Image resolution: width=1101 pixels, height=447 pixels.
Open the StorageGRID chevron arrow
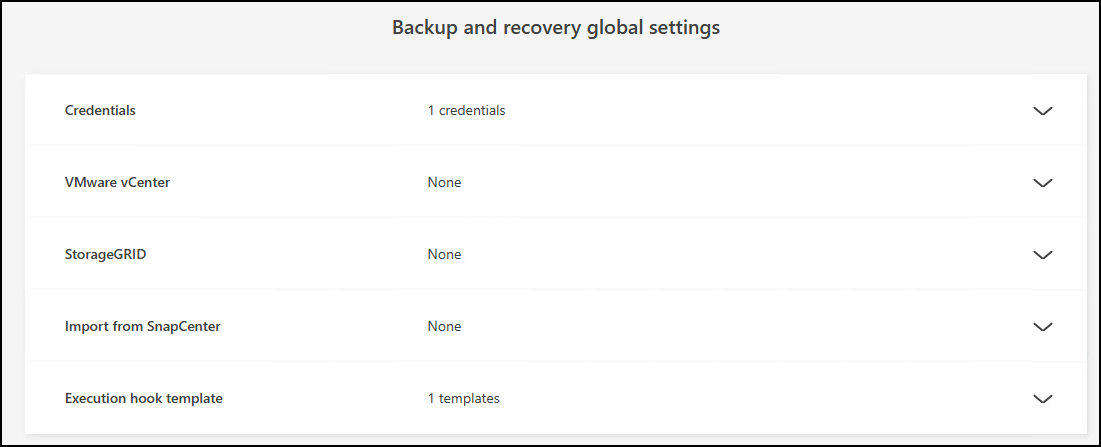pos(1043,255)
